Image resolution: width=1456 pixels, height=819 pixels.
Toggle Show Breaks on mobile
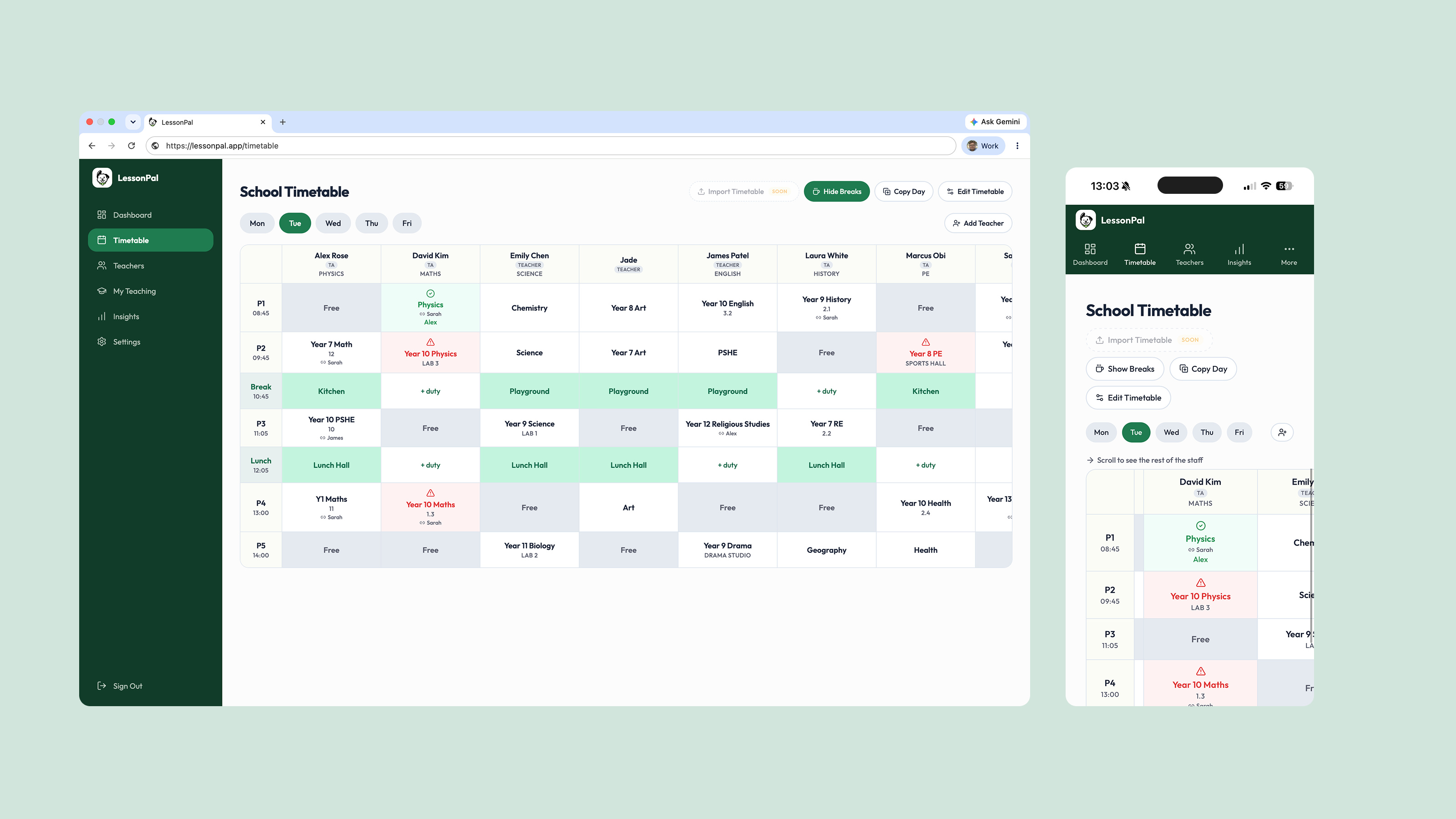(x=1125, y=369)
